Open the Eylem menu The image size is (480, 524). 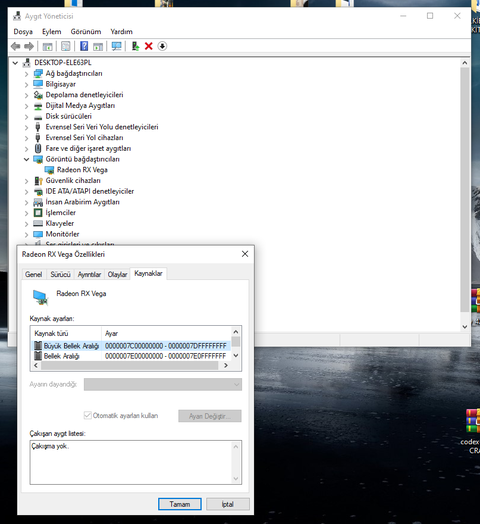(51, 32)
